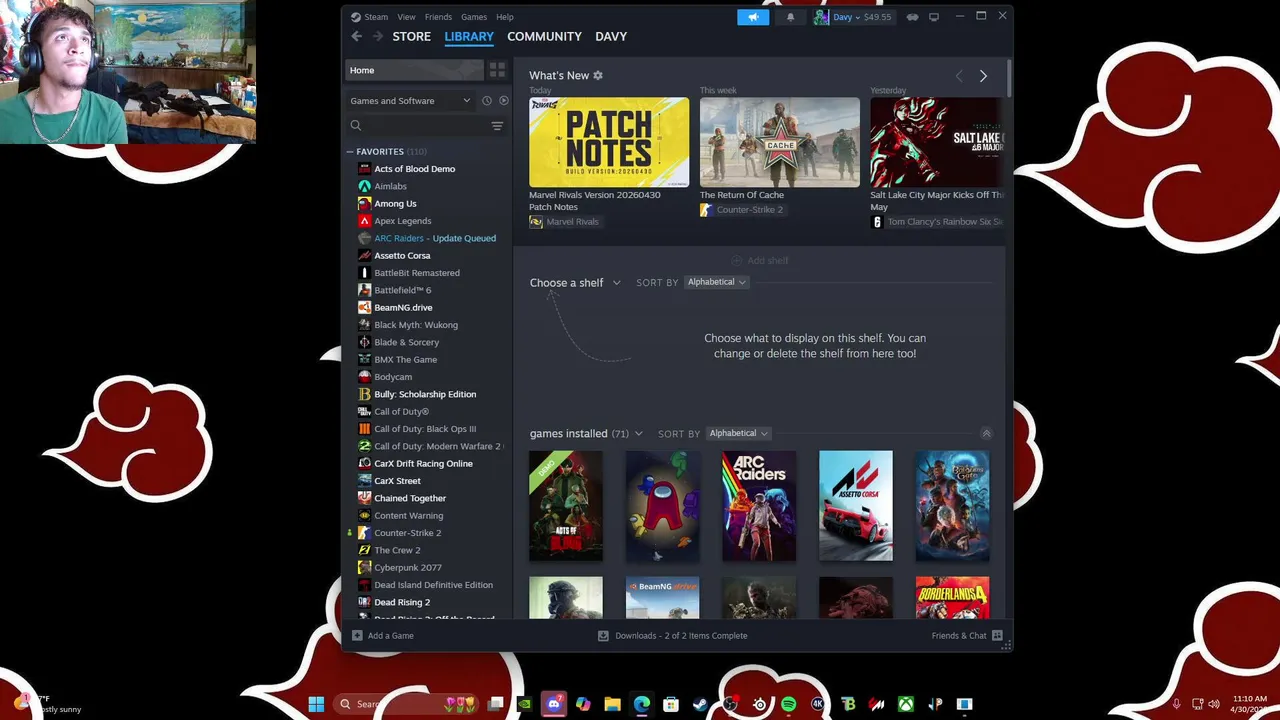Click the Add shelf button
The image size is (1280, 720).
tap(759, 261)
